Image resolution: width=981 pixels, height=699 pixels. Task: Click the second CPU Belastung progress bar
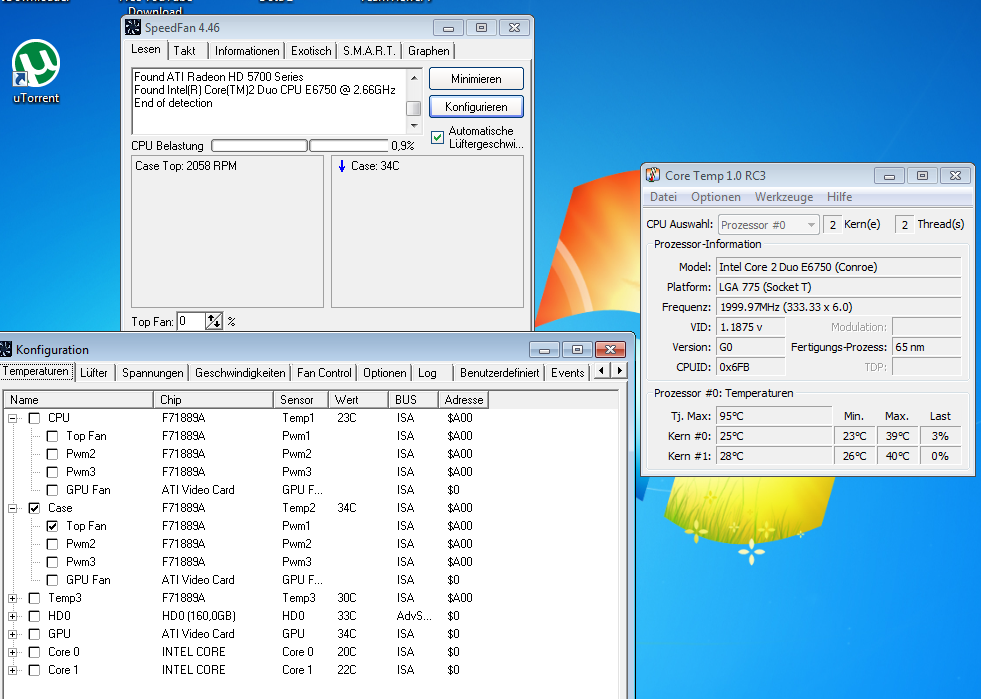pos(348,146)
